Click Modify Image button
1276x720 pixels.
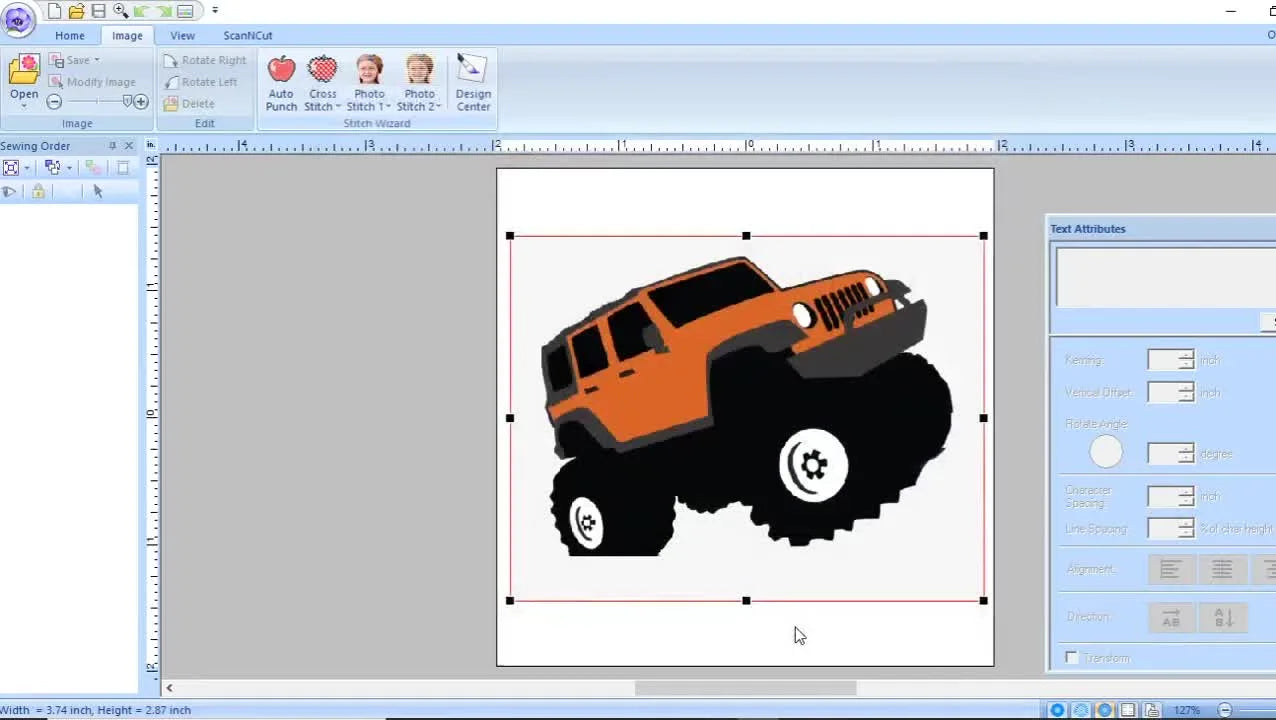(x=92, y=82)
